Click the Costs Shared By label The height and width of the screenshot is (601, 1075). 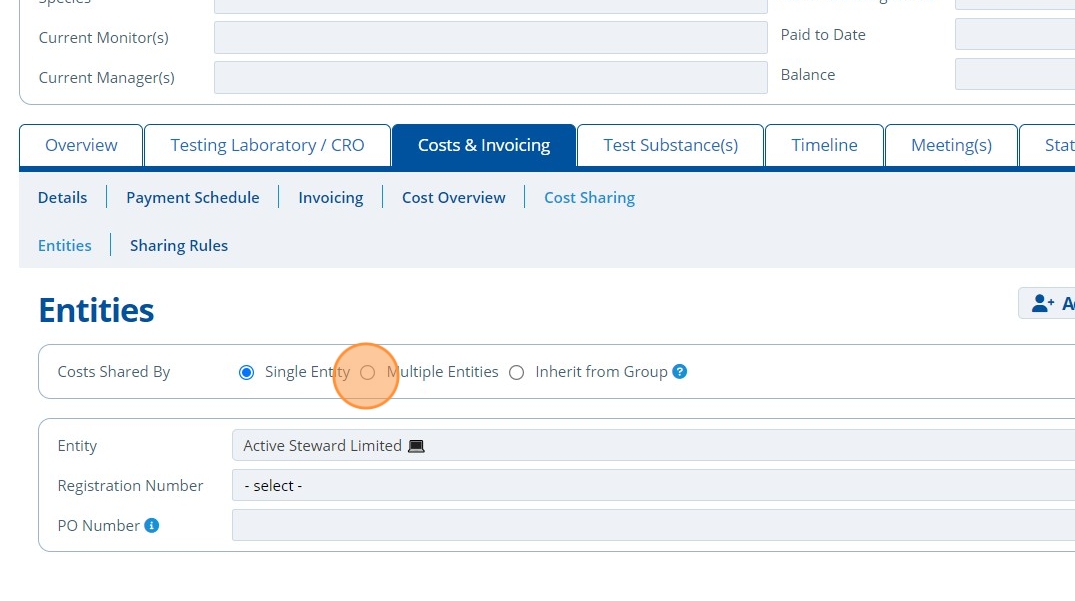pos(114,371)
